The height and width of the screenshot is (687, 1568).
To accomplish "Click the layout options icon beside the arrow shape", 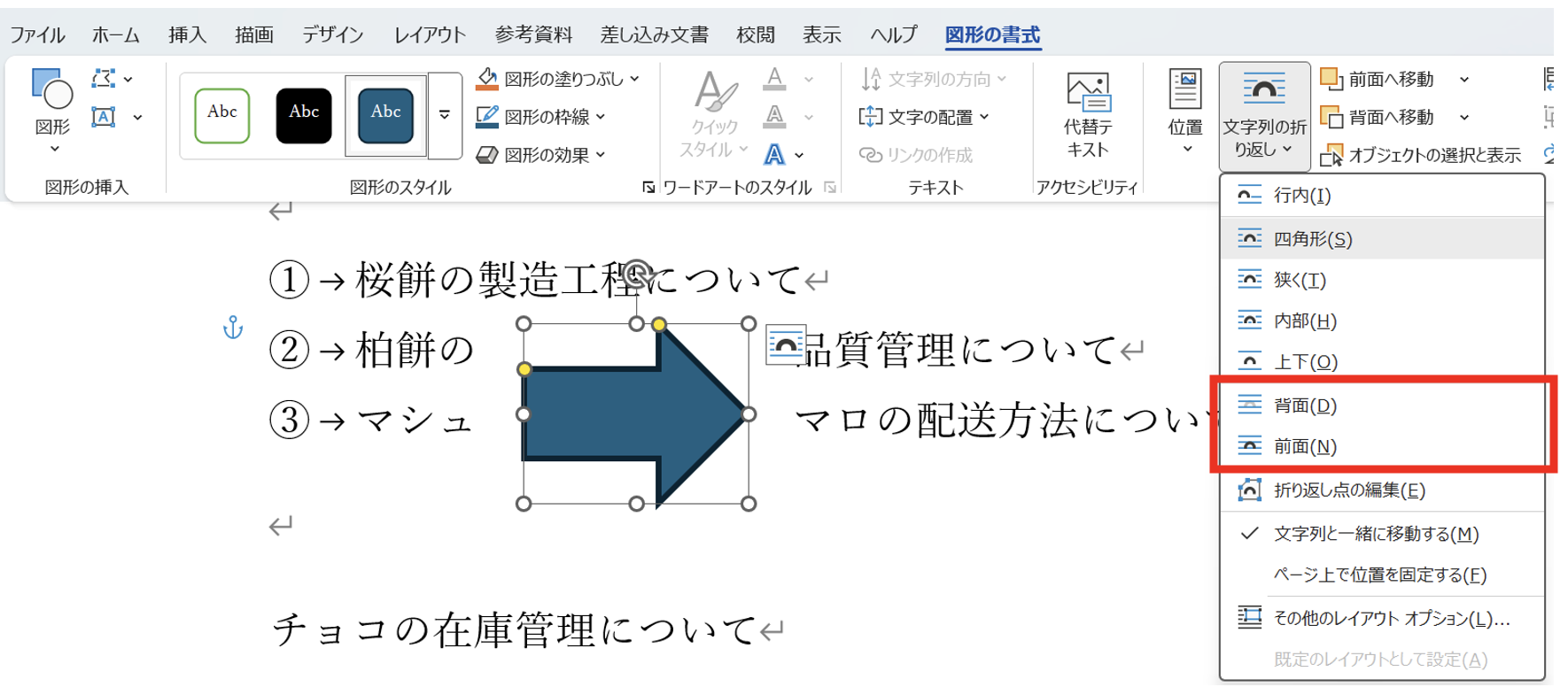I will 785,345.
